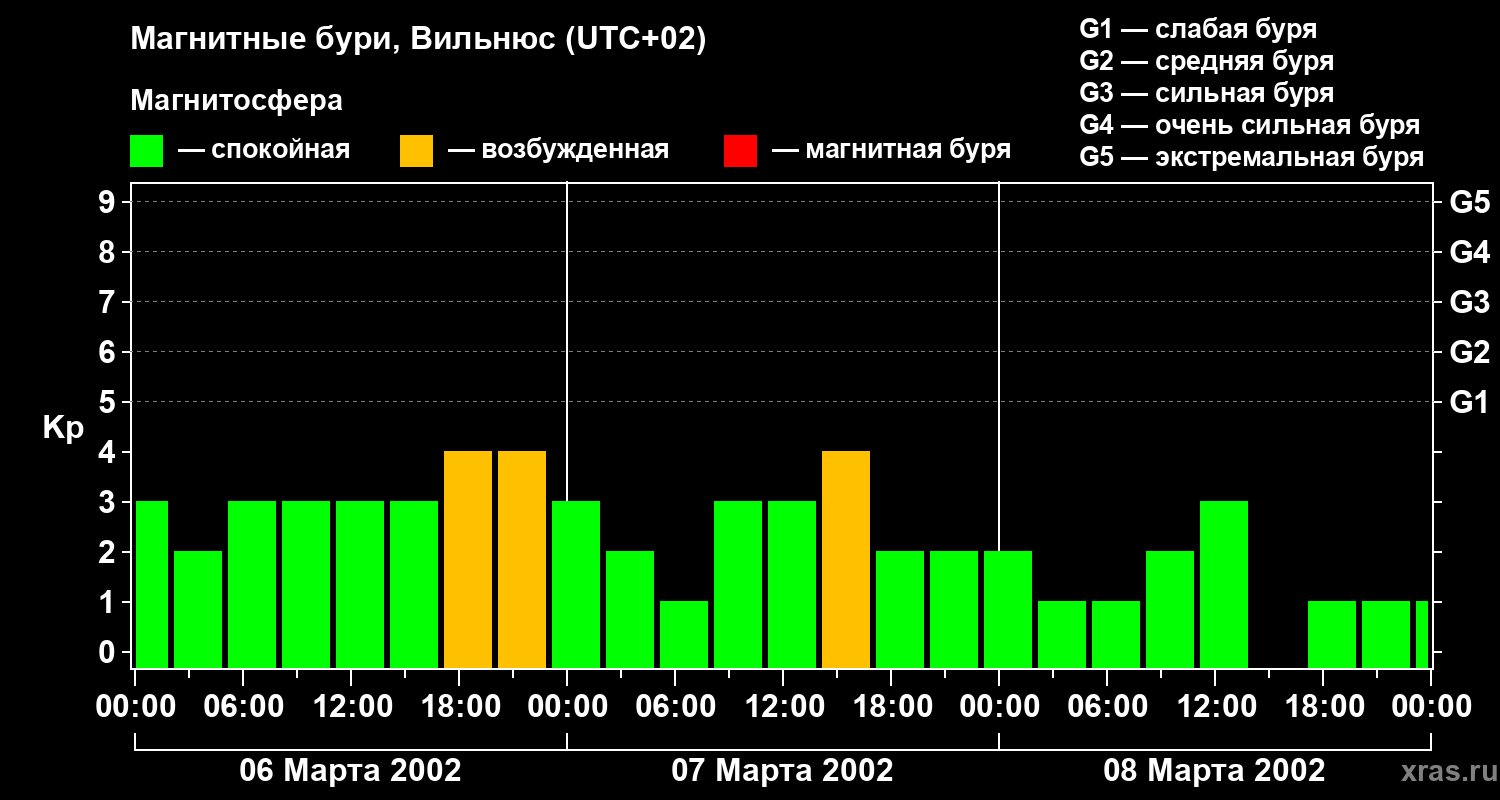
Task: Select the chart title 'Магнитные бури, Вильнюс (UTC+02)'
Action: point(419,40)
